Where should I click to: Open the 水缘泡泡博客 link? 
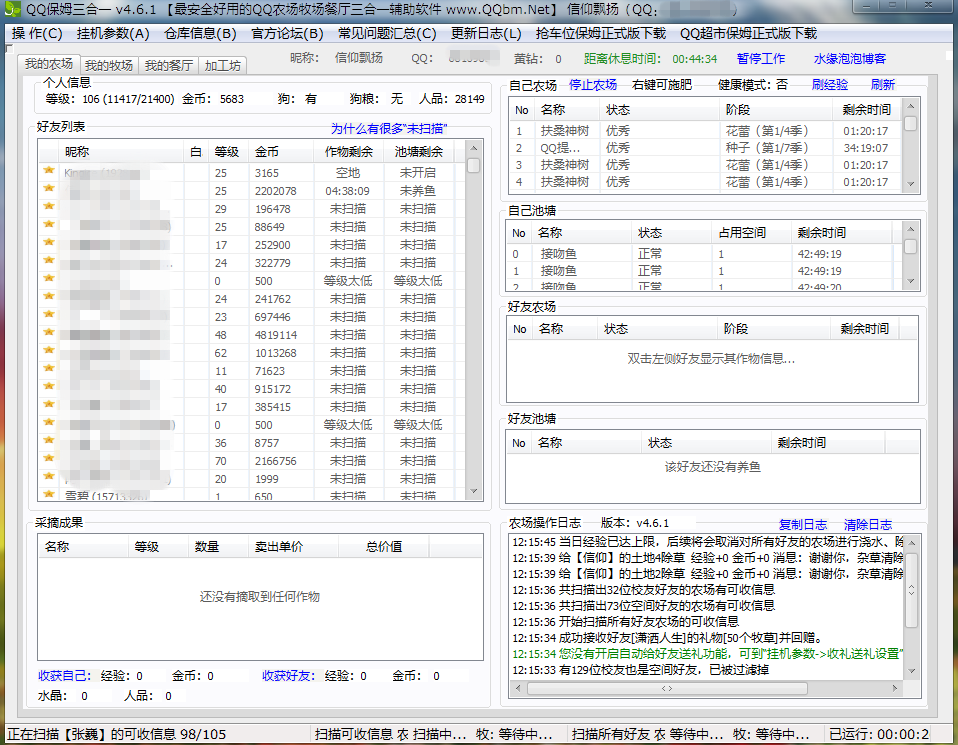point(849,59)
